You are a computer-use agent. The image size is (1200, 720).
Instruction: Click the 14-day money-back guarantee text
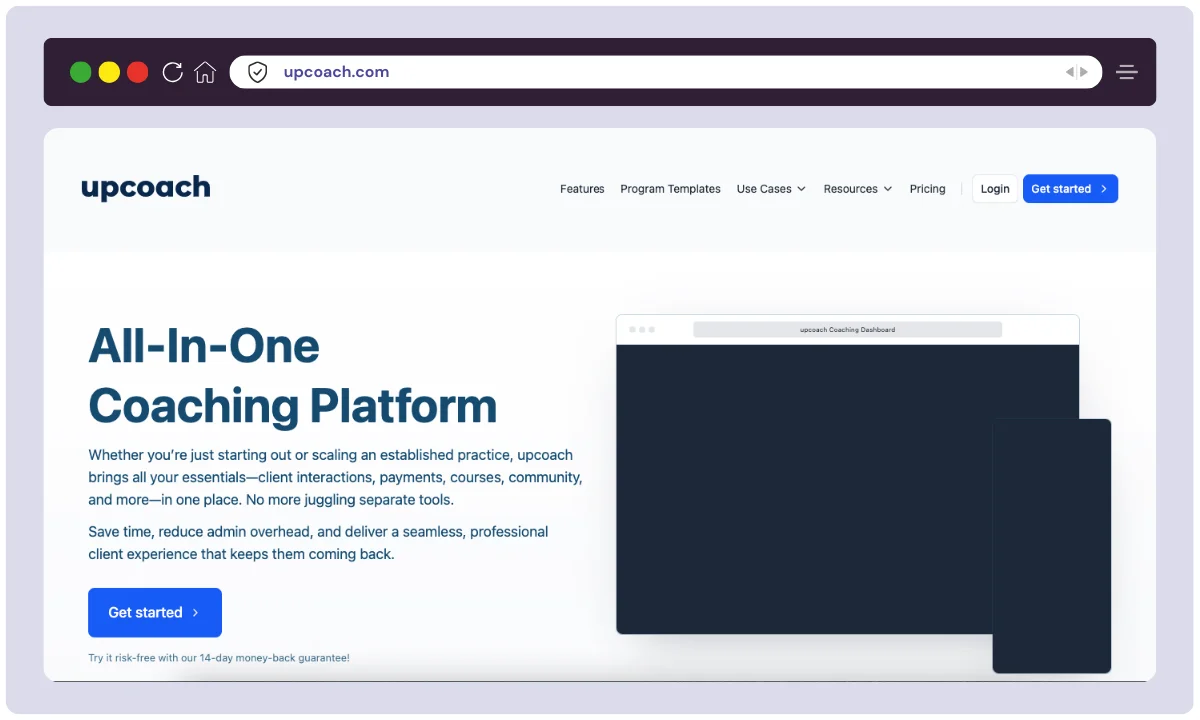pos(219,658)
